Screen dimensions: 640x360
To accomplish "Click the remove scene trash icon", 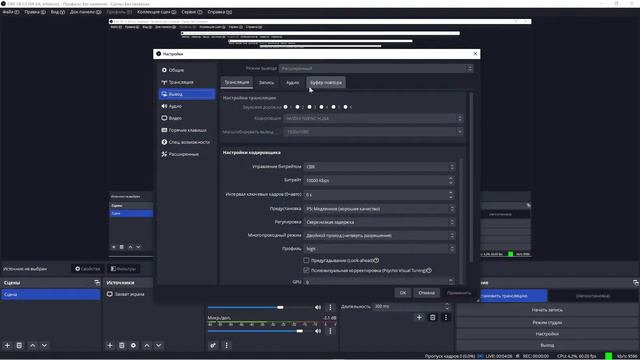I will (x=19, y=345).
